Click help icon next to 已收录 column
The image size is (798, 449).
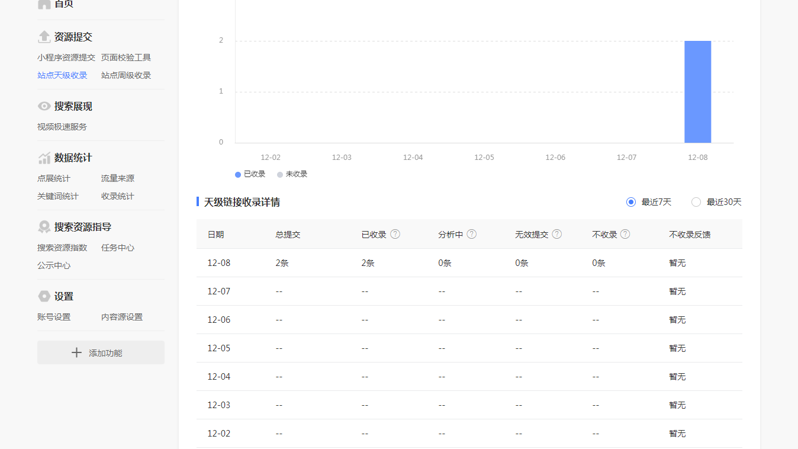(395, 234)
